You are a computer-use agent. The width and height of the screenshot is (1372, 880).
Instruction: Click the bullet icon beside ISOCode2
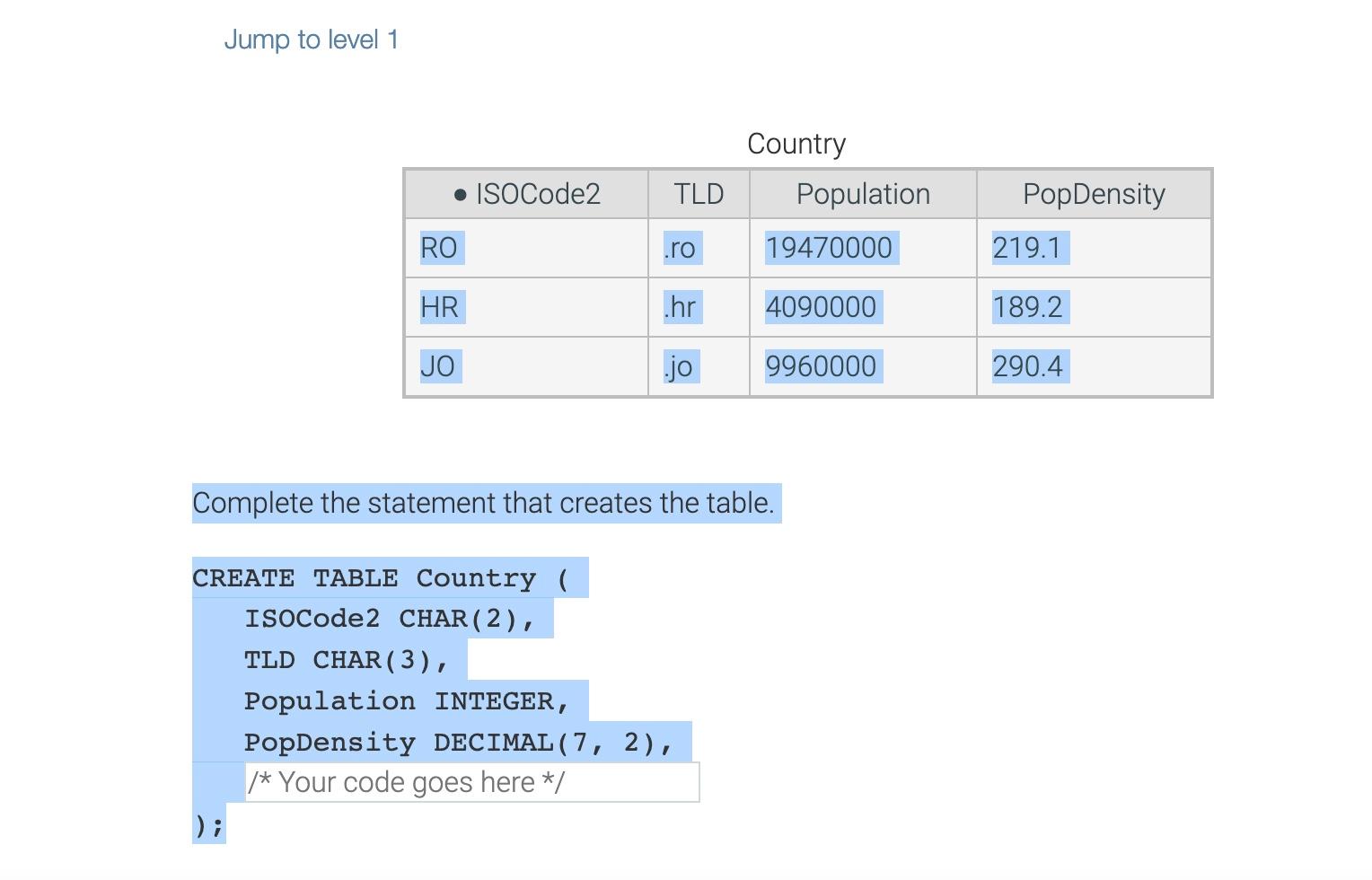459,194
